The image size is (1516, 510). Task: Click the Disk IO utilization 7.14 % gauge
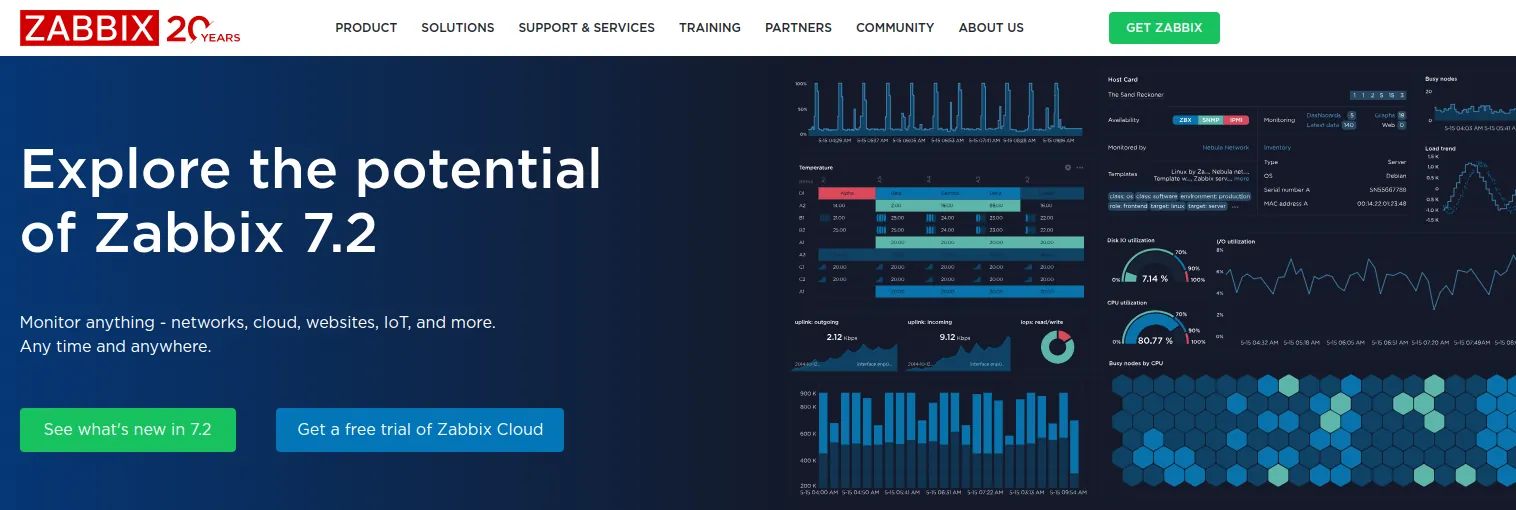tap(1155, 267)
